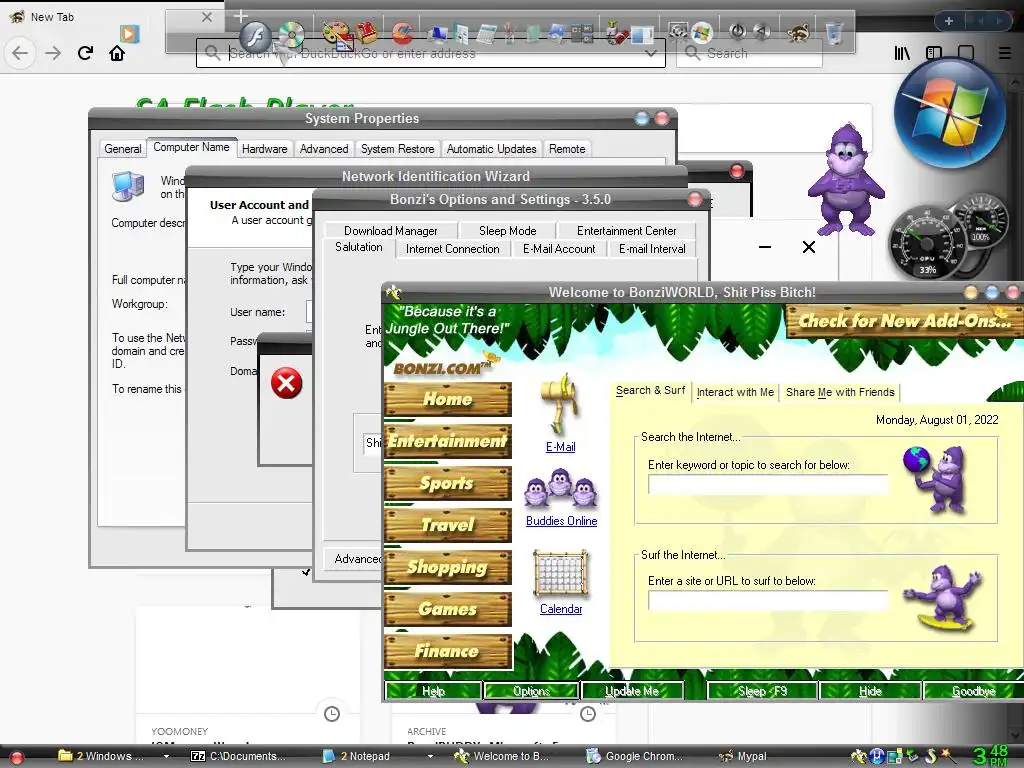Click the Sleep - F9 button
The width and height of the screenshot is (1024, 768).
pos(762,691)
